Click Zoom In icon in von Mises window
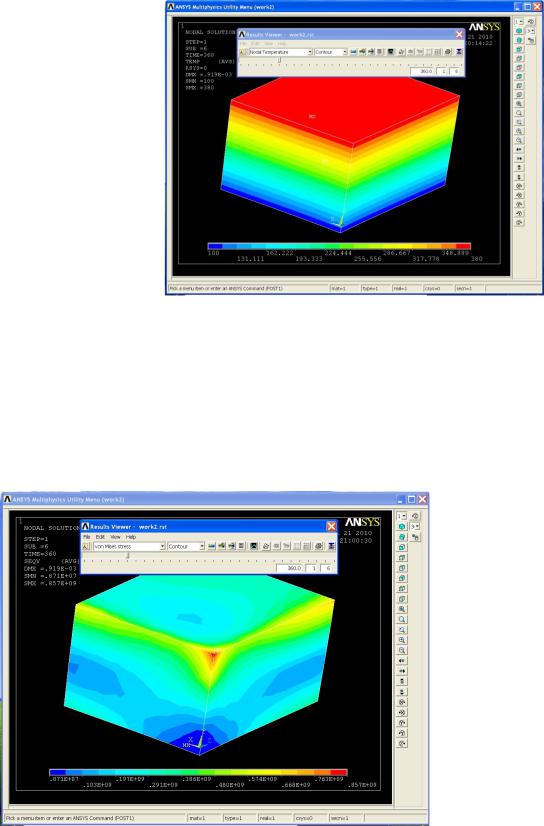Screen dimensions: 544x826 click(402, 640)
